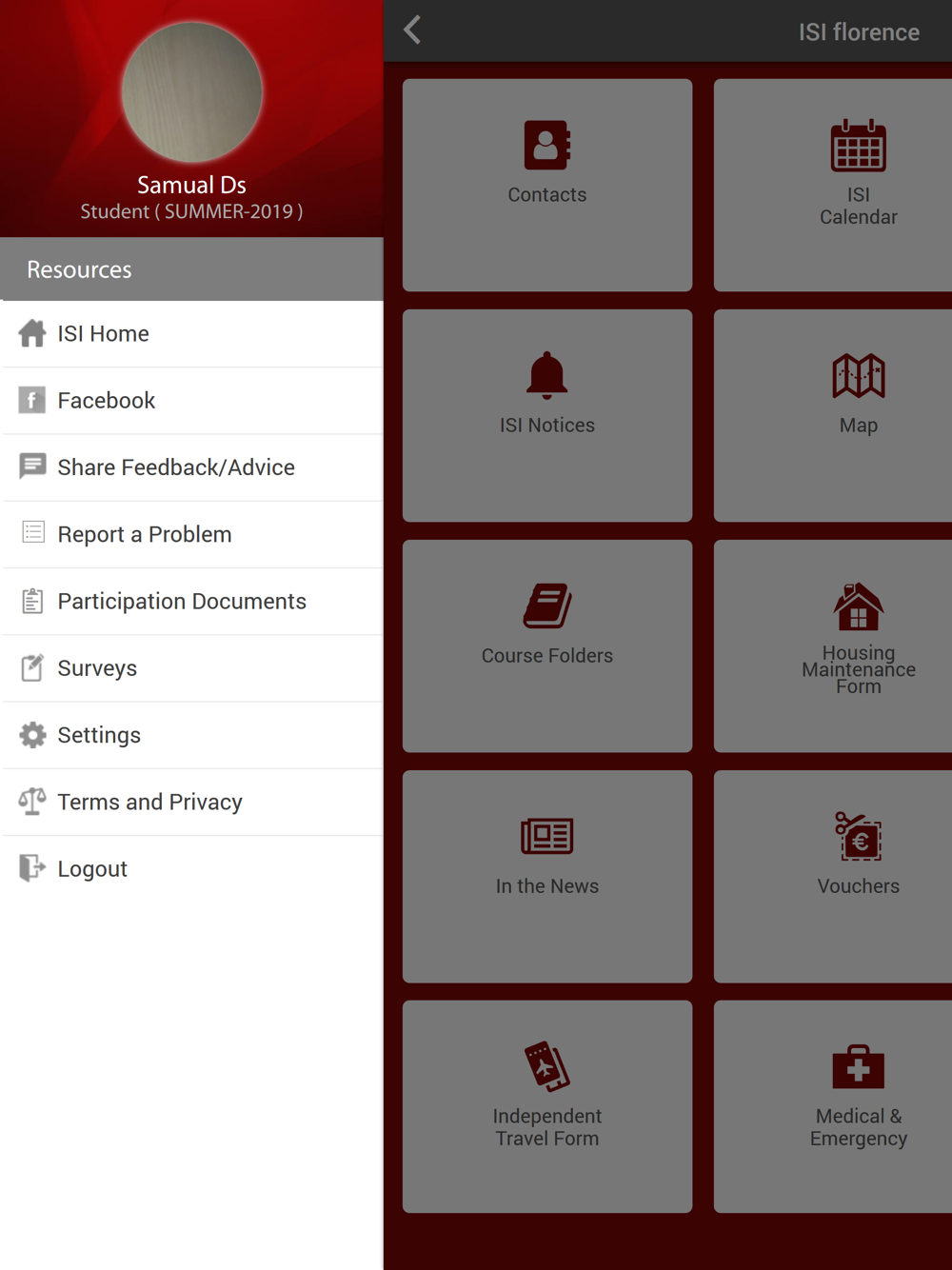Click the scales icon for Terms and Privacy
This screenshot has height=1270, width=952.
[32, 802]
